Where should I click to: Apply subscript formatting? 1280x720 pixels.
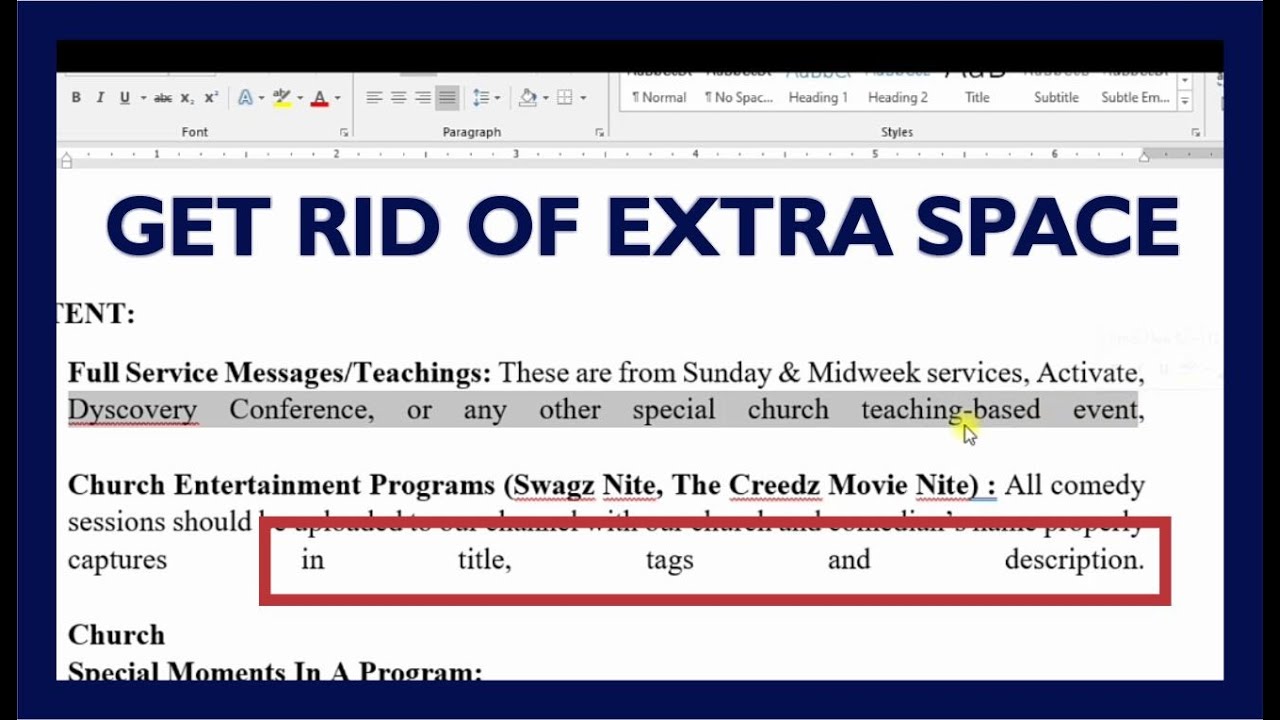tap(187, 98)
